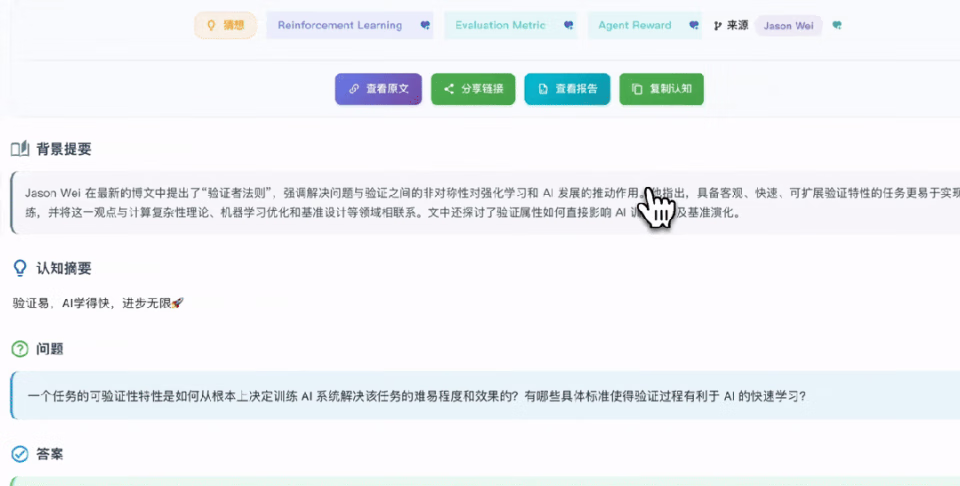960x486 pixels.
Task: Click the checkmark icon beside 答案
Action: pyautogui.click(x=19, y=454)
